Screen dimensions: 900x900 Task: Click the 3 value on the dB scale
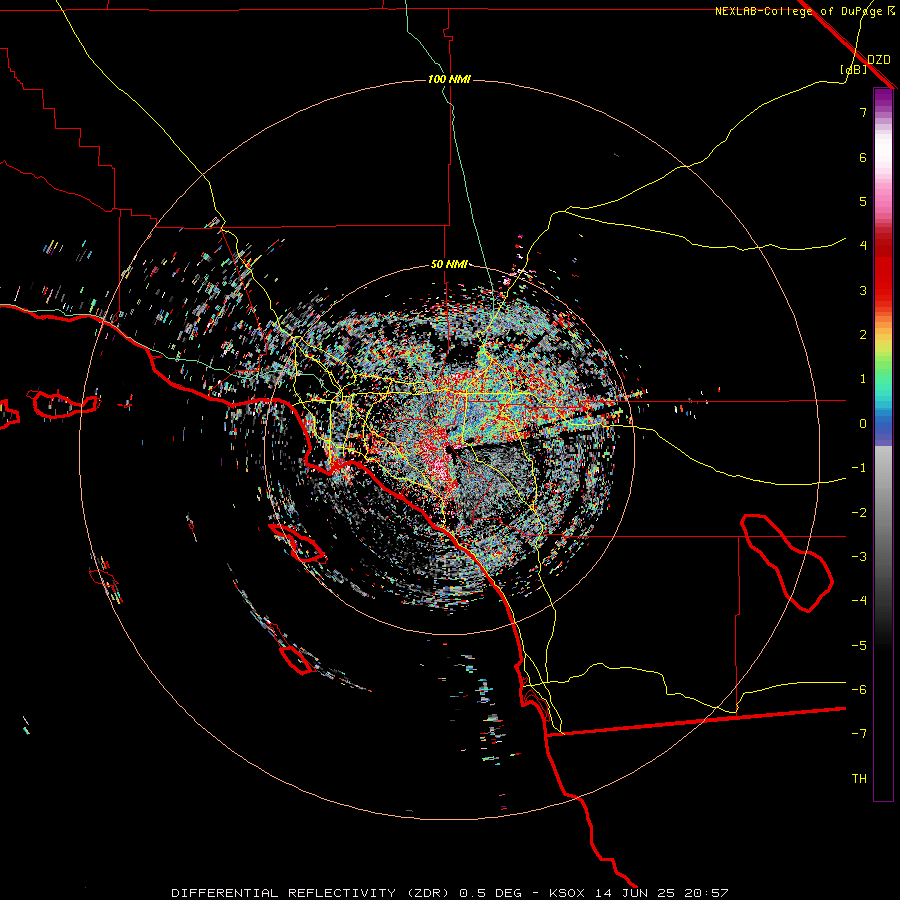(x=863, y=290)
